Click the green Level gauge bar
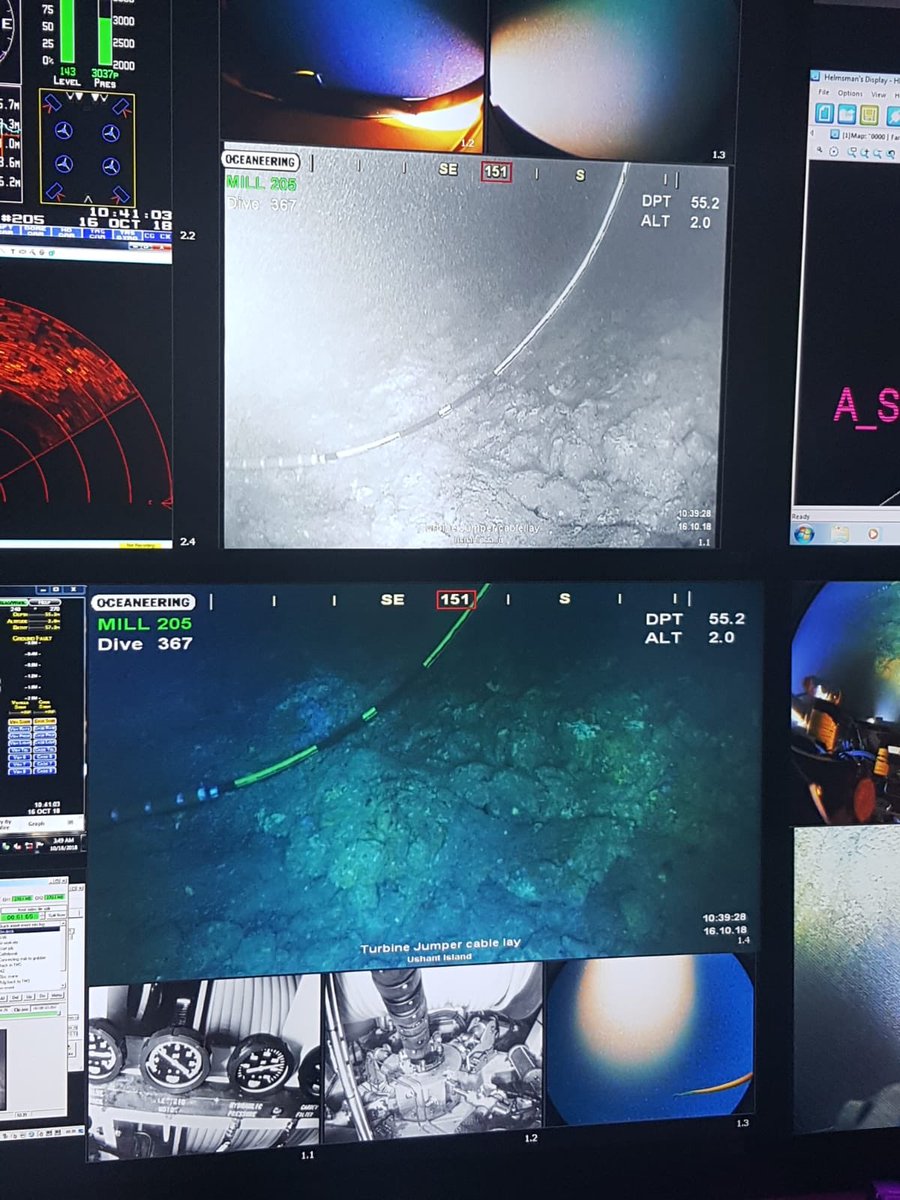The width and height of the screenshot is (900, 1200). click(x=68, y=31)
